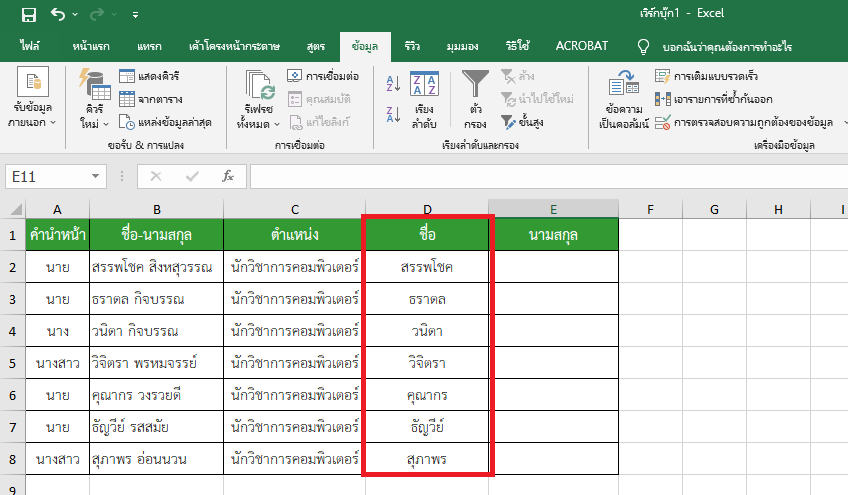Toggle the ตัวกรอง (Filter) funnel
848x495 pixels.
coord(475,99)
